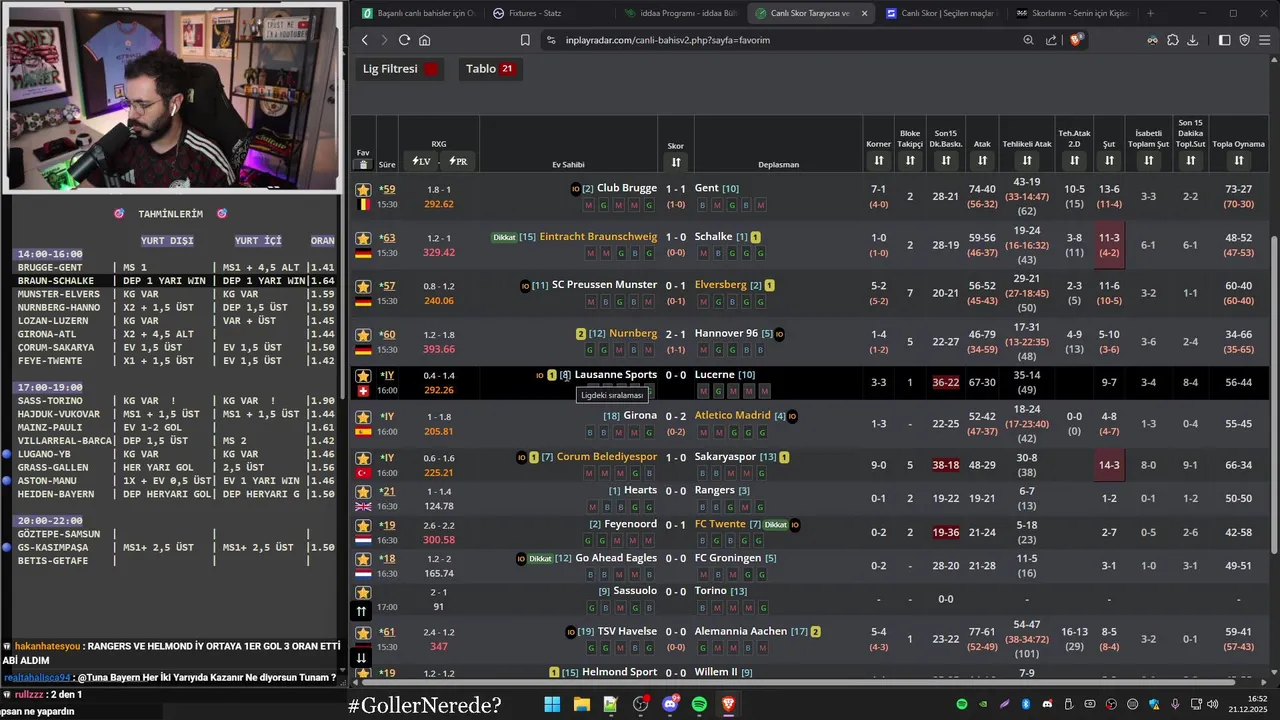Open Discord taskbar icon
1280x720 pixels.
670,705
